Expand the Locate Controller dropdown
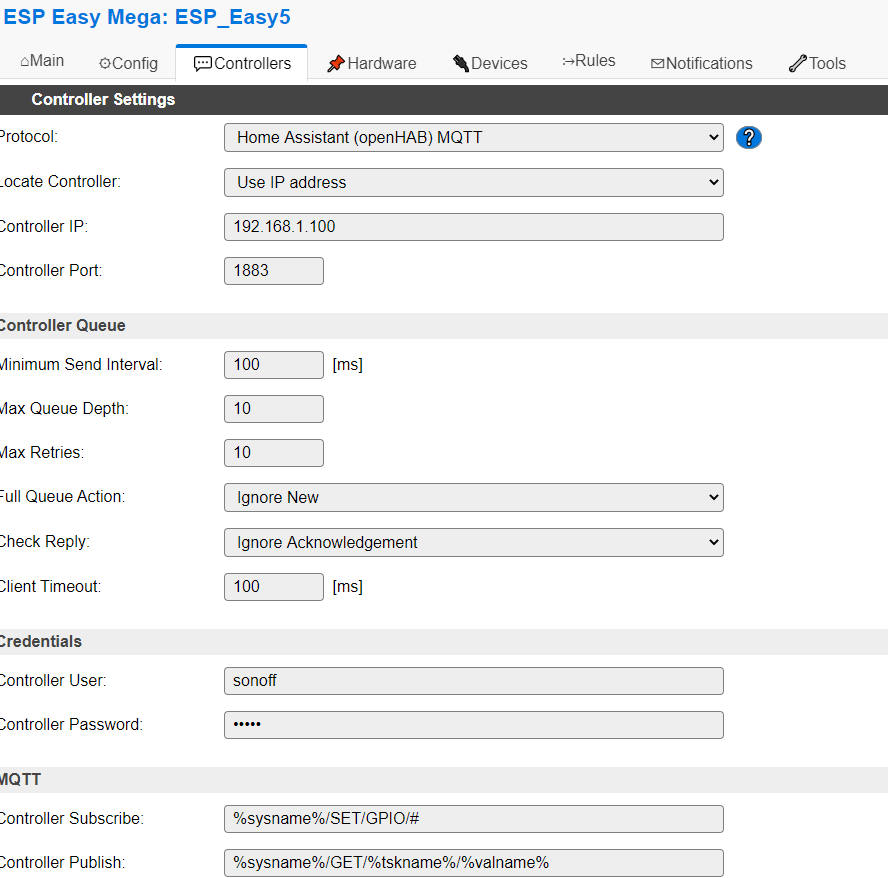888x878 pixels. pos(473,182)
